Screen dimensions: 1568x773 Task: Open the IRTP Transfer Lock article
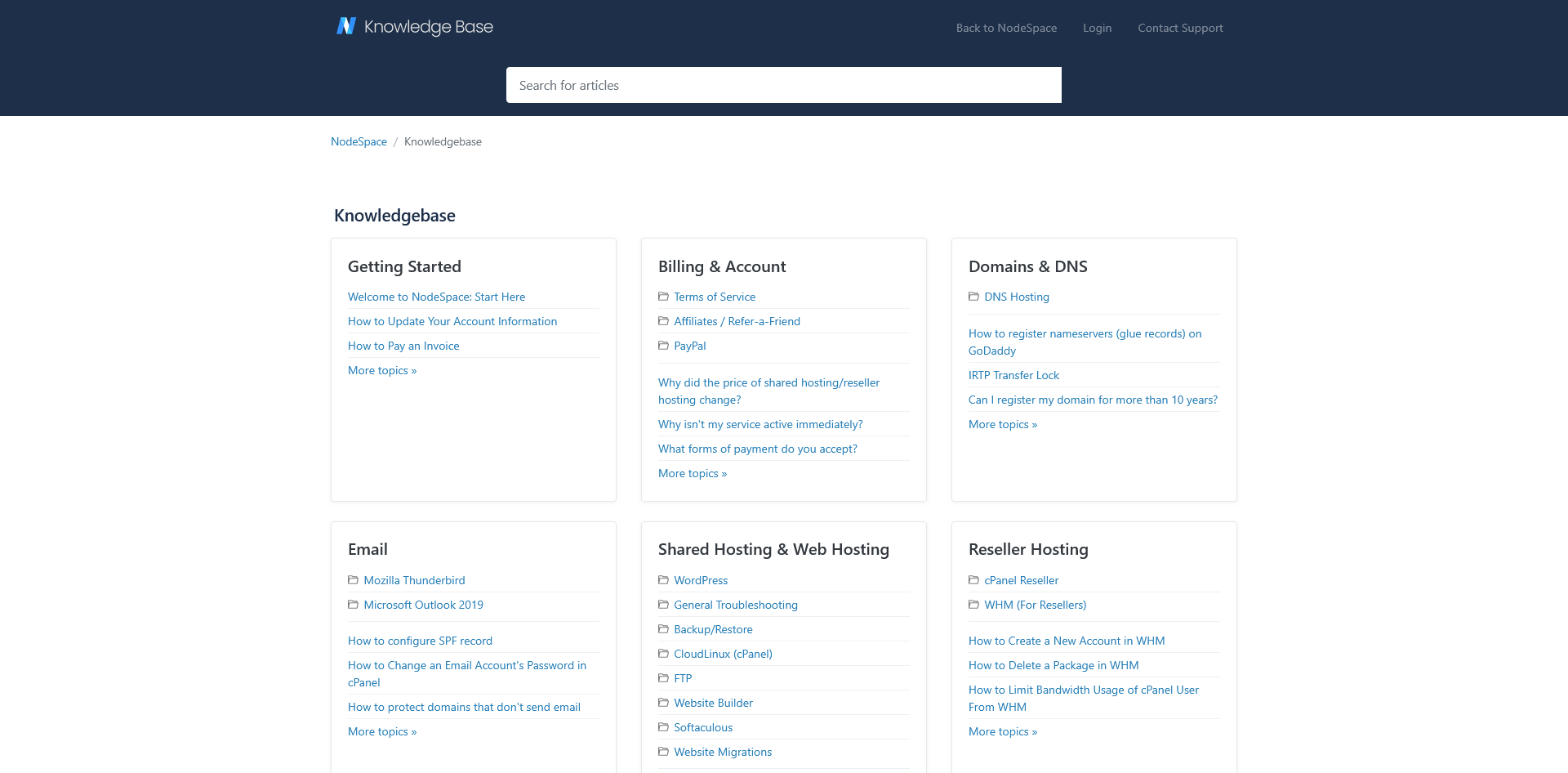(x=1013, y=375)
